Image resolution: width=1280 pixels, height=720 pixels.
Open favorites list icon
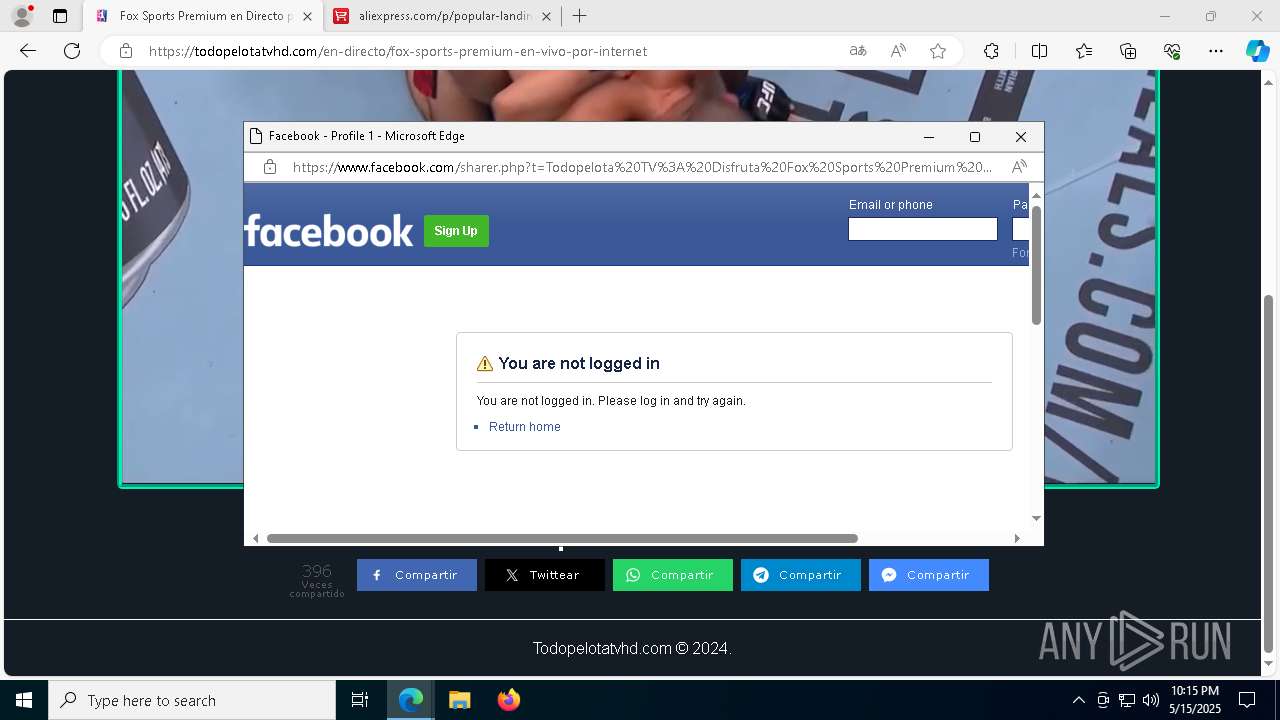pos(1084,51)
